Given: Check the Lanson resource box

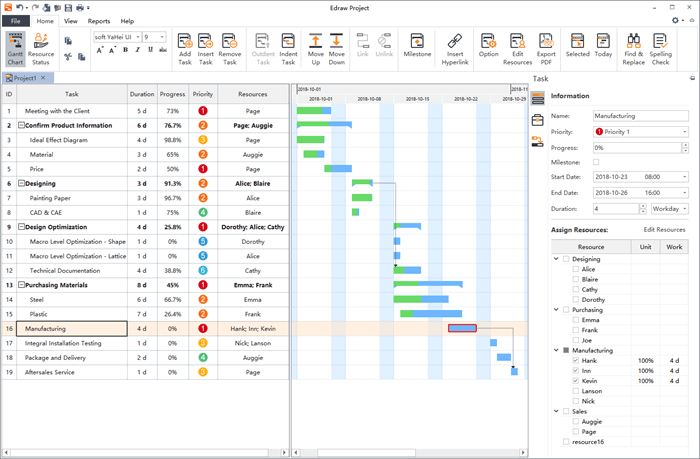Looking at the screenshot, I should tap(575, 391).
